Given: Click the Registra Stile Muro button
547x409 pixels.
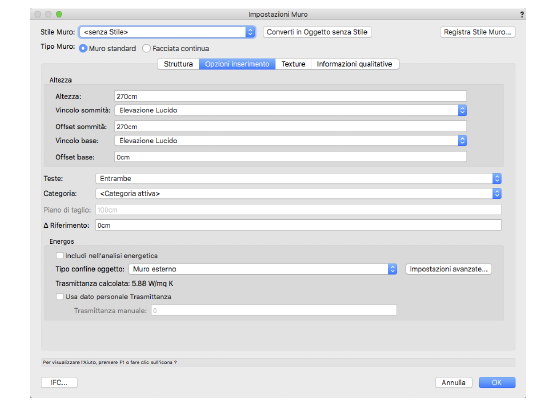Looking at the screenshot, I should point(478,32).
